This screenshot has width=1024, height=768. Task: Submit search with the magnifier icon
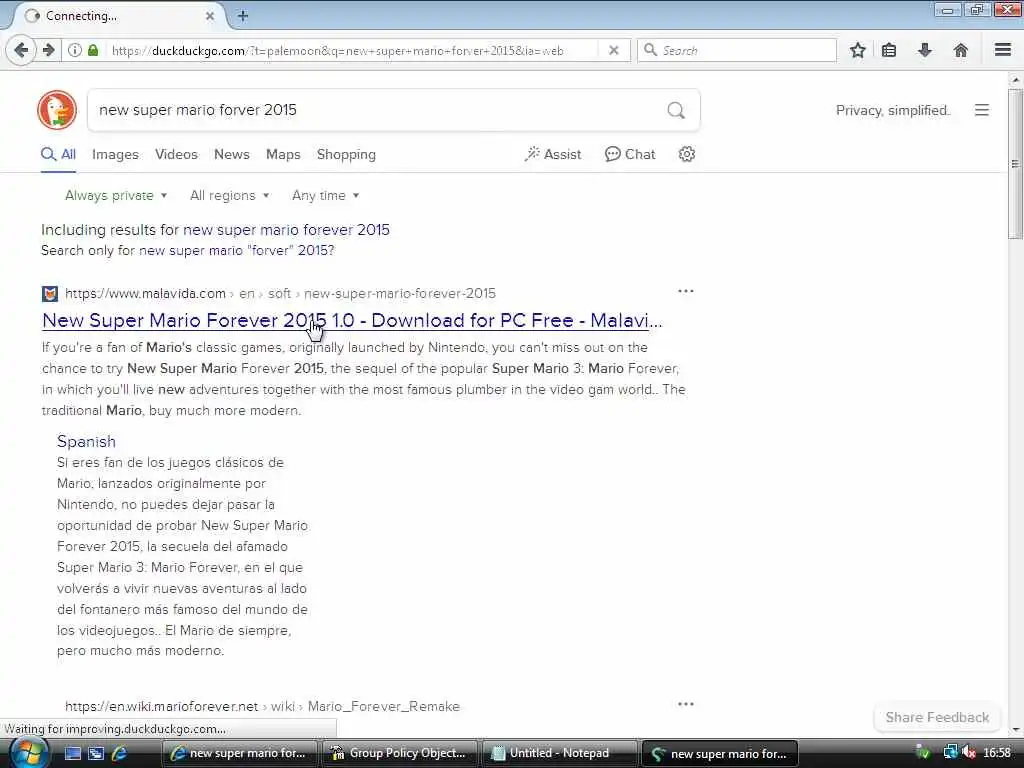(x=676, y=110)
